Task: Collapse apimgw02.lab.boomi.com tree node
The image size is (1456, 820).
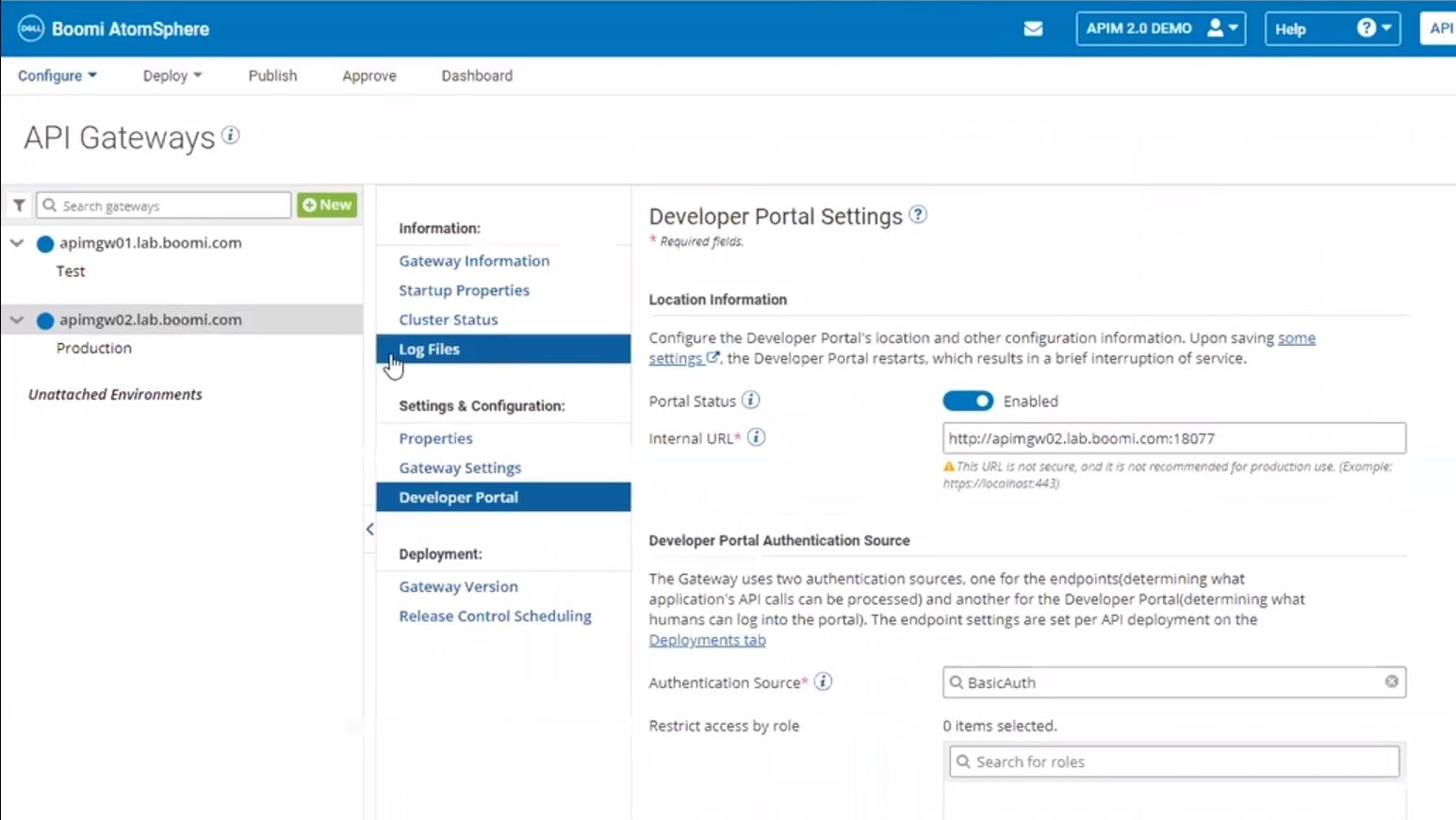Action: 17,320
